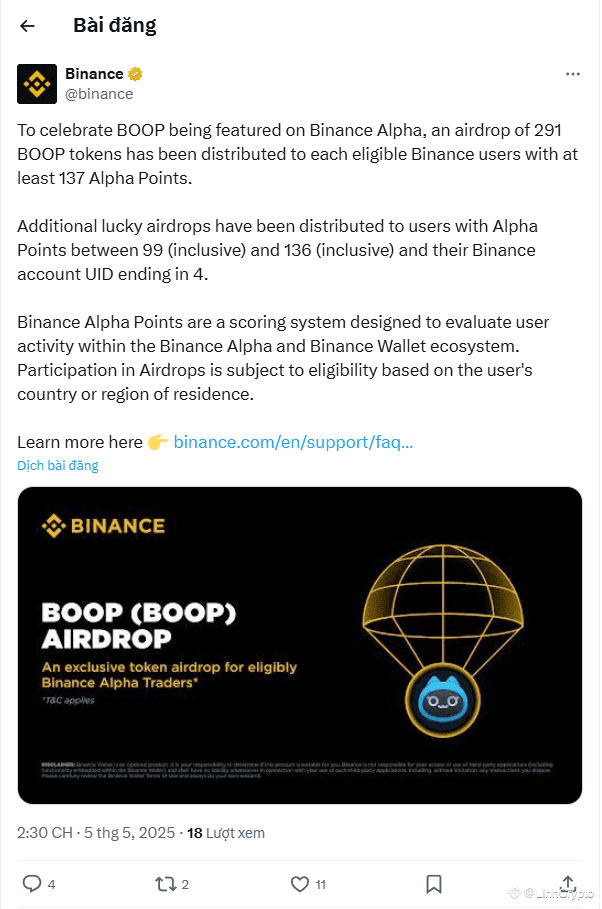
Task: Bookmark this Binance airdrop post
Action: pyautogui.click(x=434, y=884)
